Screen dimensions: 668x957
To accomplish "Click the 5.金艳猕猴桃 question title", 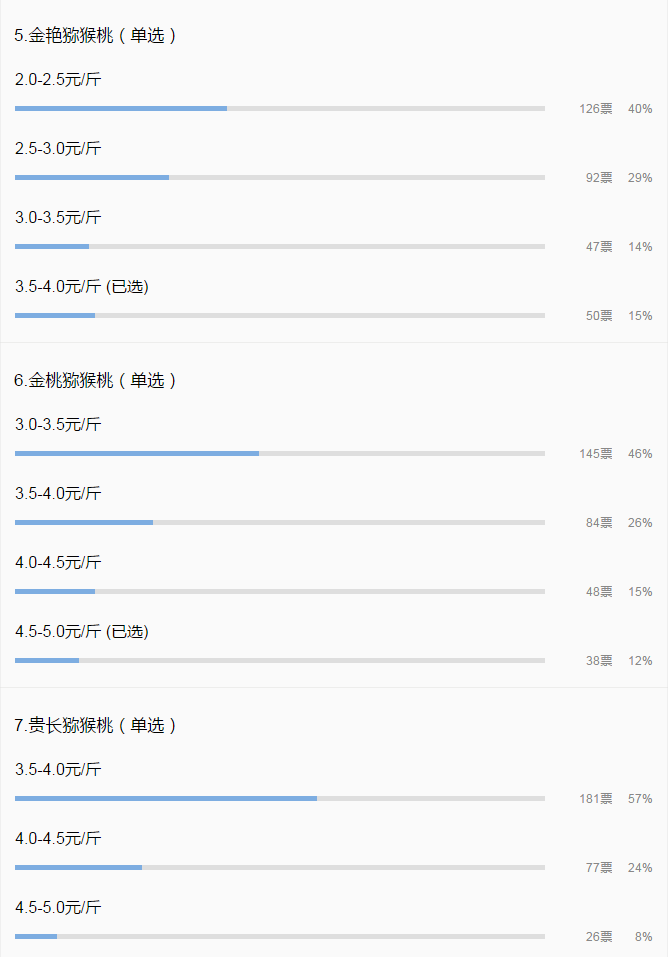I will (96, 35).
